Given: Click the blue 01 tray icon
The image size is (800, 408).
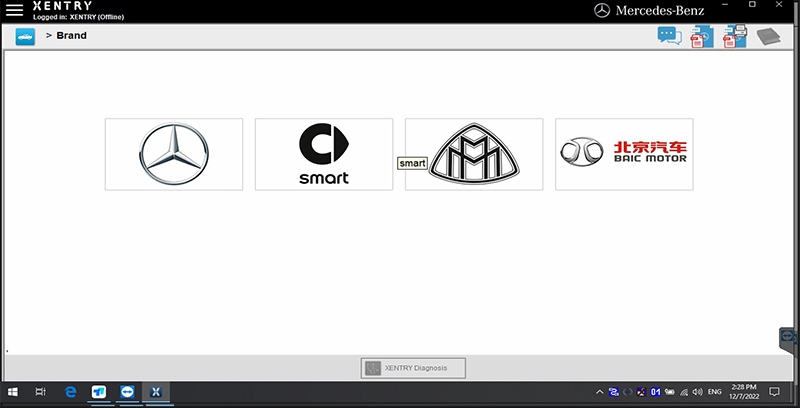Looking at the screenshot, I should 656,392.
